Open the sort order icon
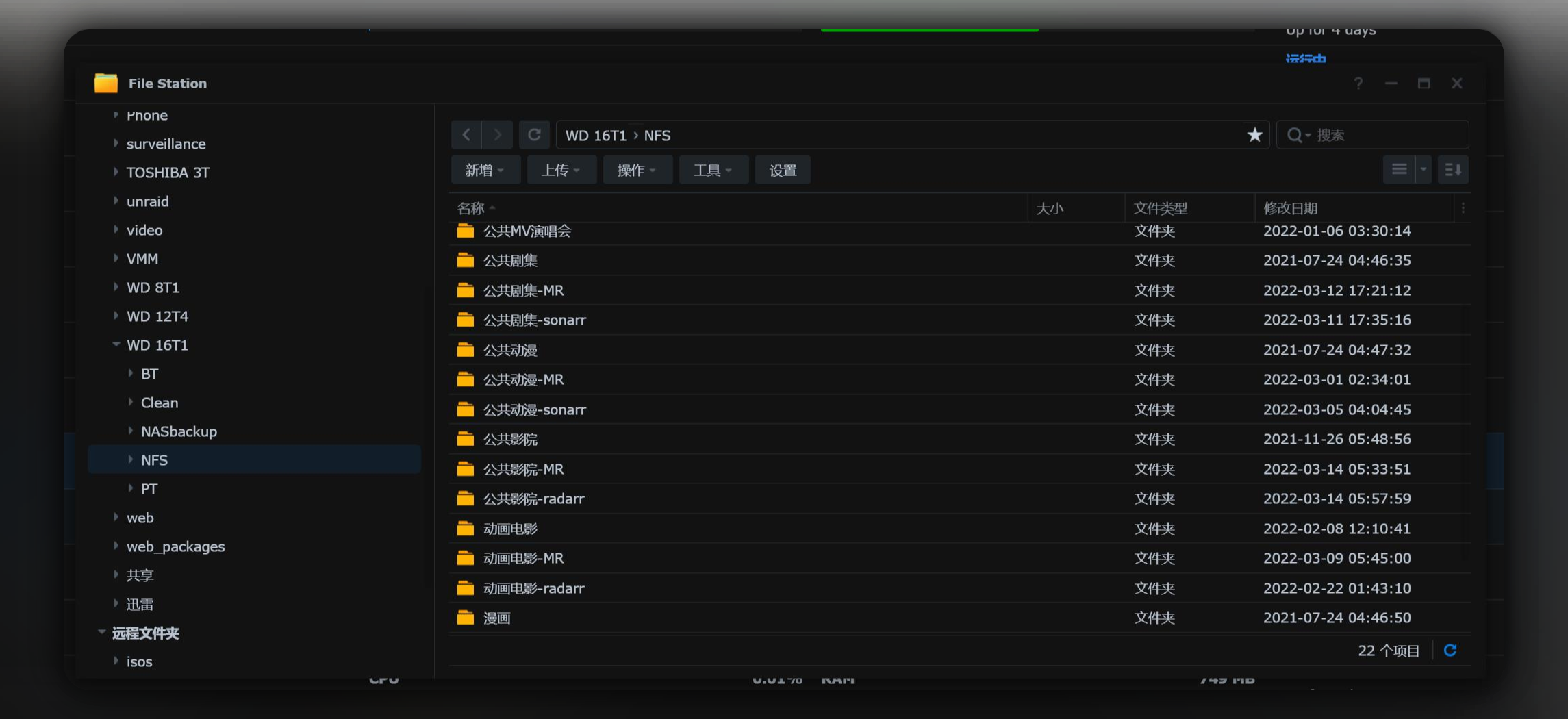The width and height of the screenshot is (1568, 719). (1453, 170)
